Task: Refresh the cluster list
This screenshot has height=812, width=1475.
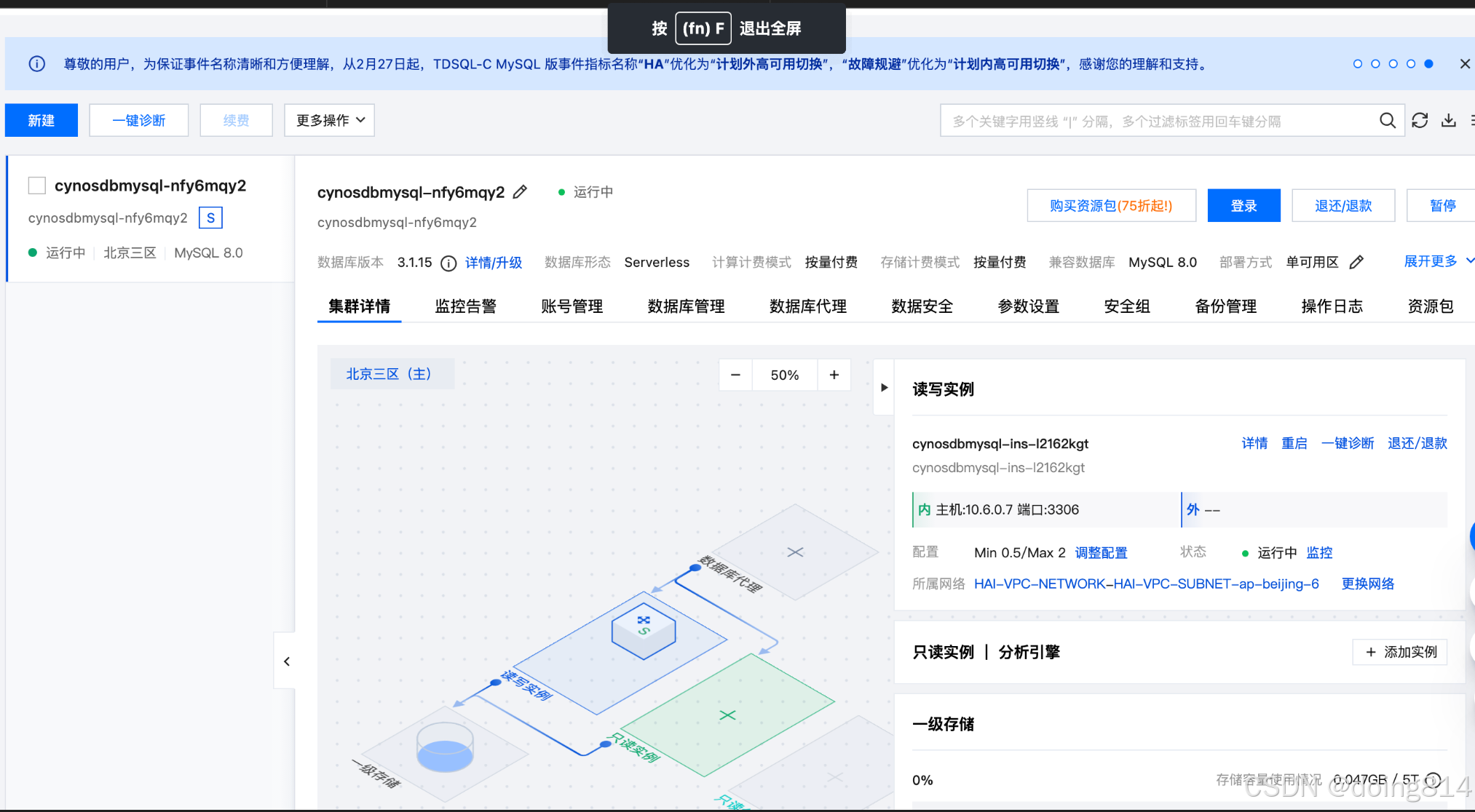Action: click(1420, 121)
